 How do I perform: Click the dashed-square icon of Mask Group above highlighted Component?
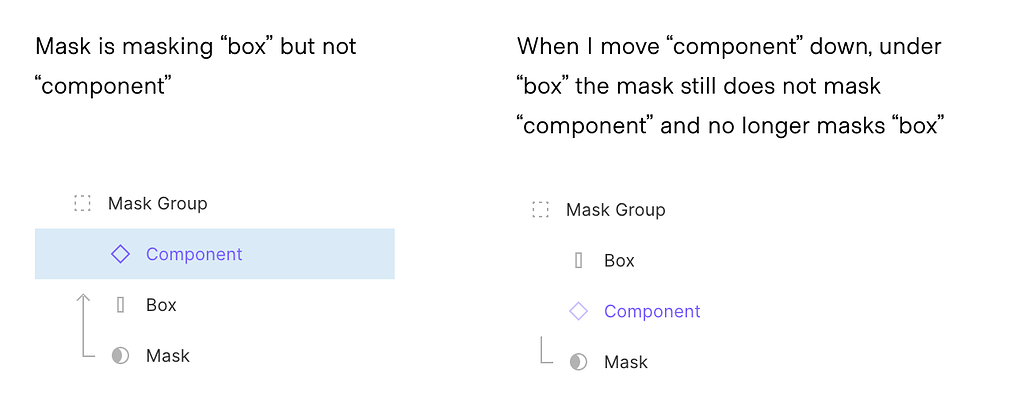pos(82,203)
